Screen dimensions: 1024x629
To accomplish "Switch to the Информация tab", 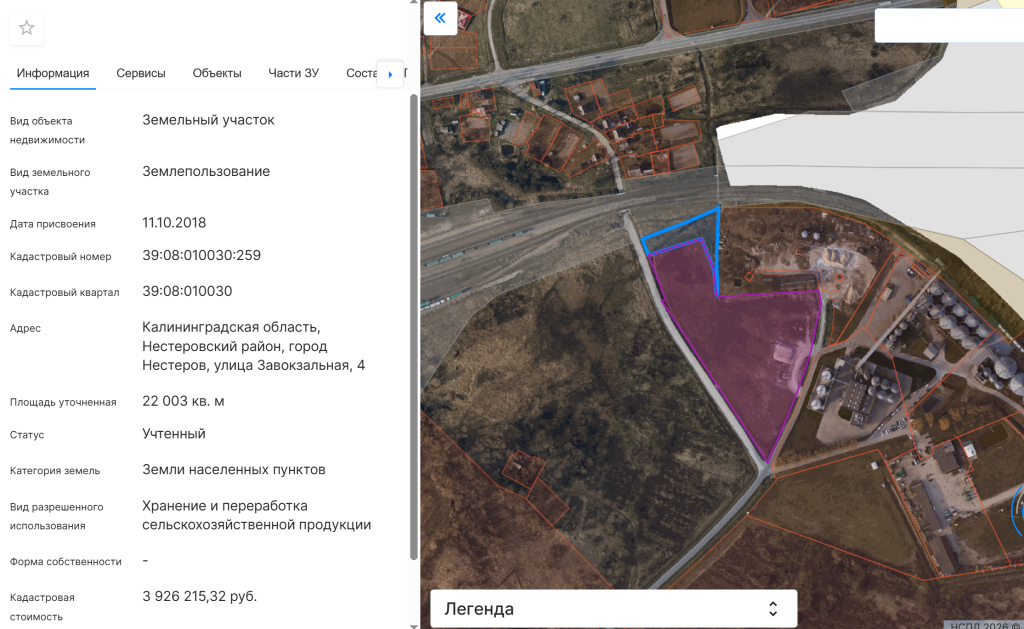I will tap(53, 73).
